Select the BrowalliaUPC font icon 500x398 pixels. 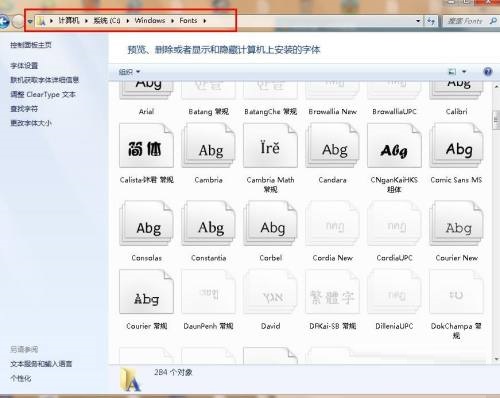pos(394,91)
